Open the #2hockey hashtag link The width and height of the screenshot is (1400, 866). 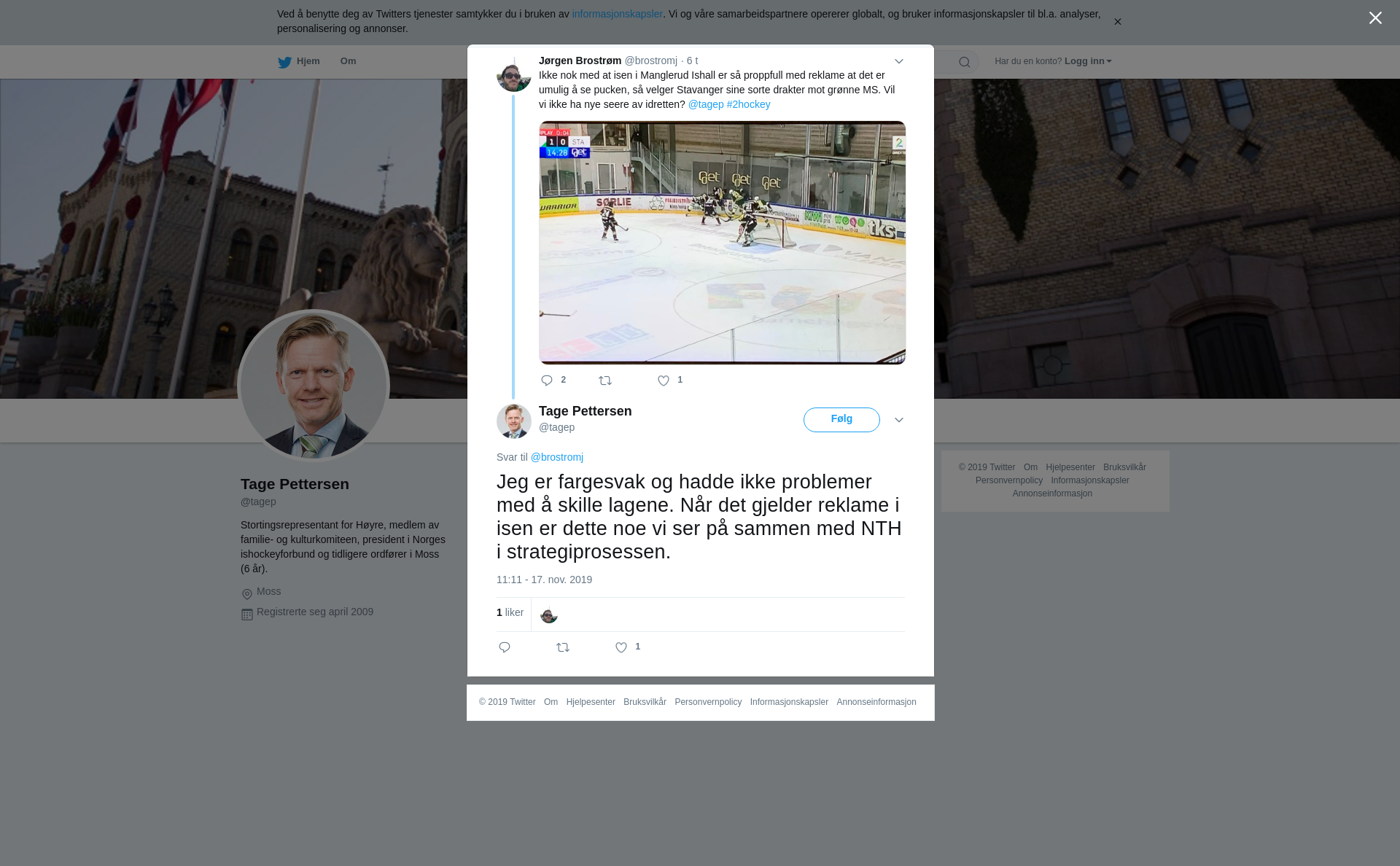tap(748, 104)
